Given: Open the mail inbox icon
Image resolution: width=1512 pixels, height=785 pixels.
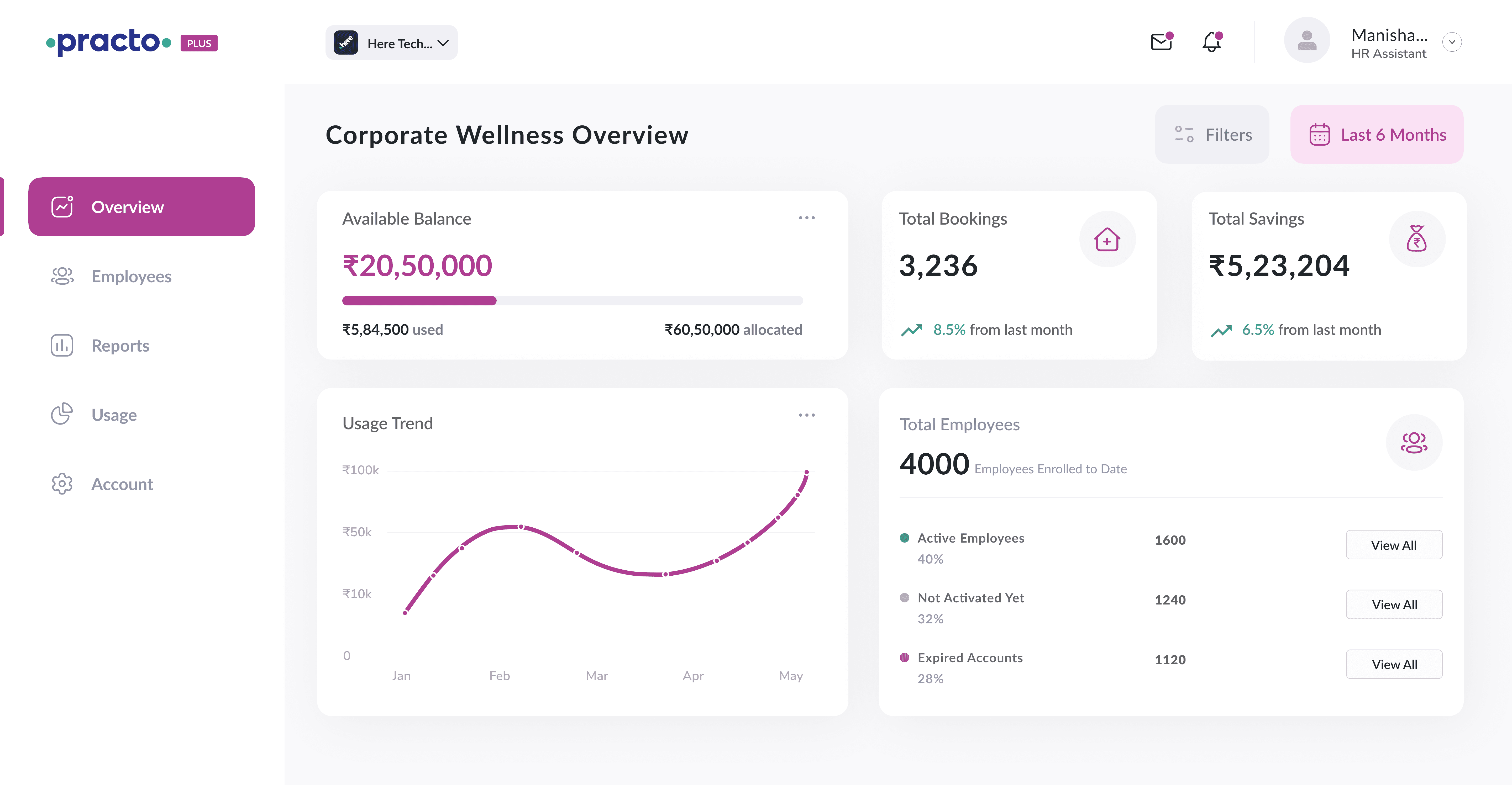Looking at the screenshot, I should 1161,42.
